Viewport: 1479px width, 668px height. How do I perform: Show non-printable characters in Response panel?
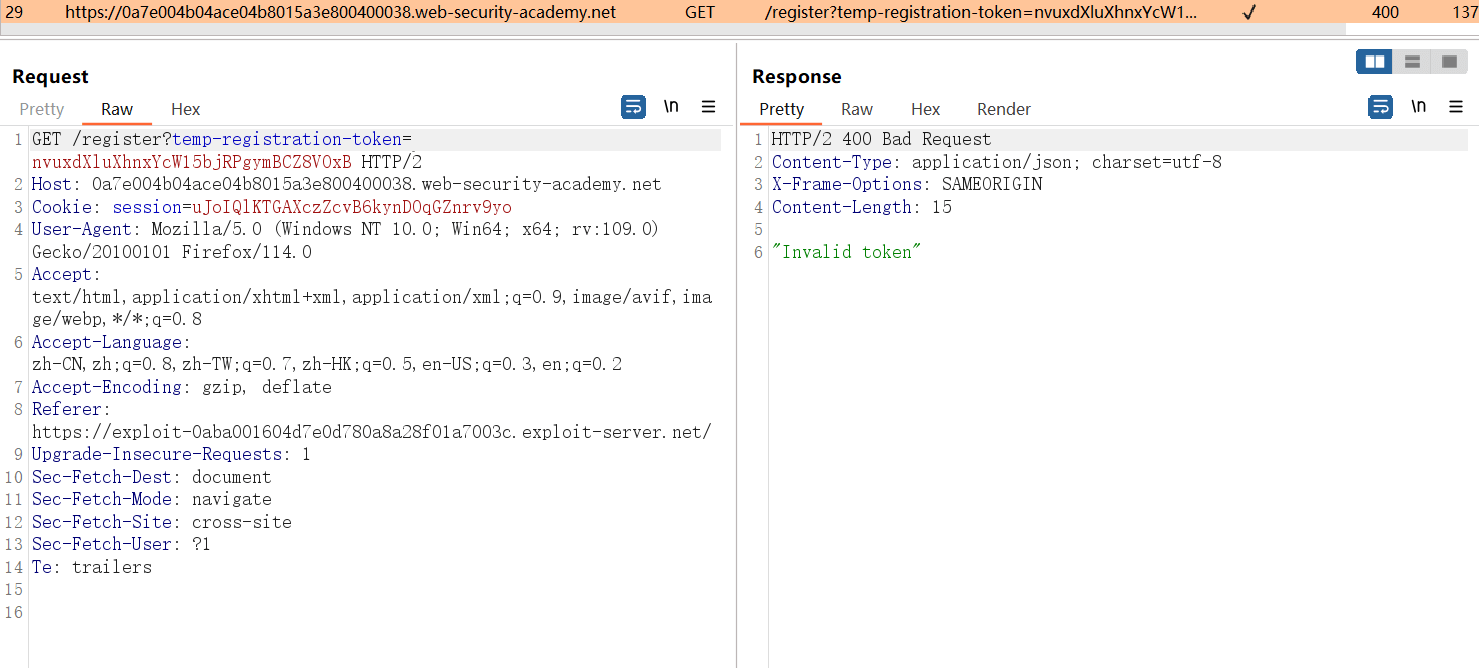point(1418,107)
